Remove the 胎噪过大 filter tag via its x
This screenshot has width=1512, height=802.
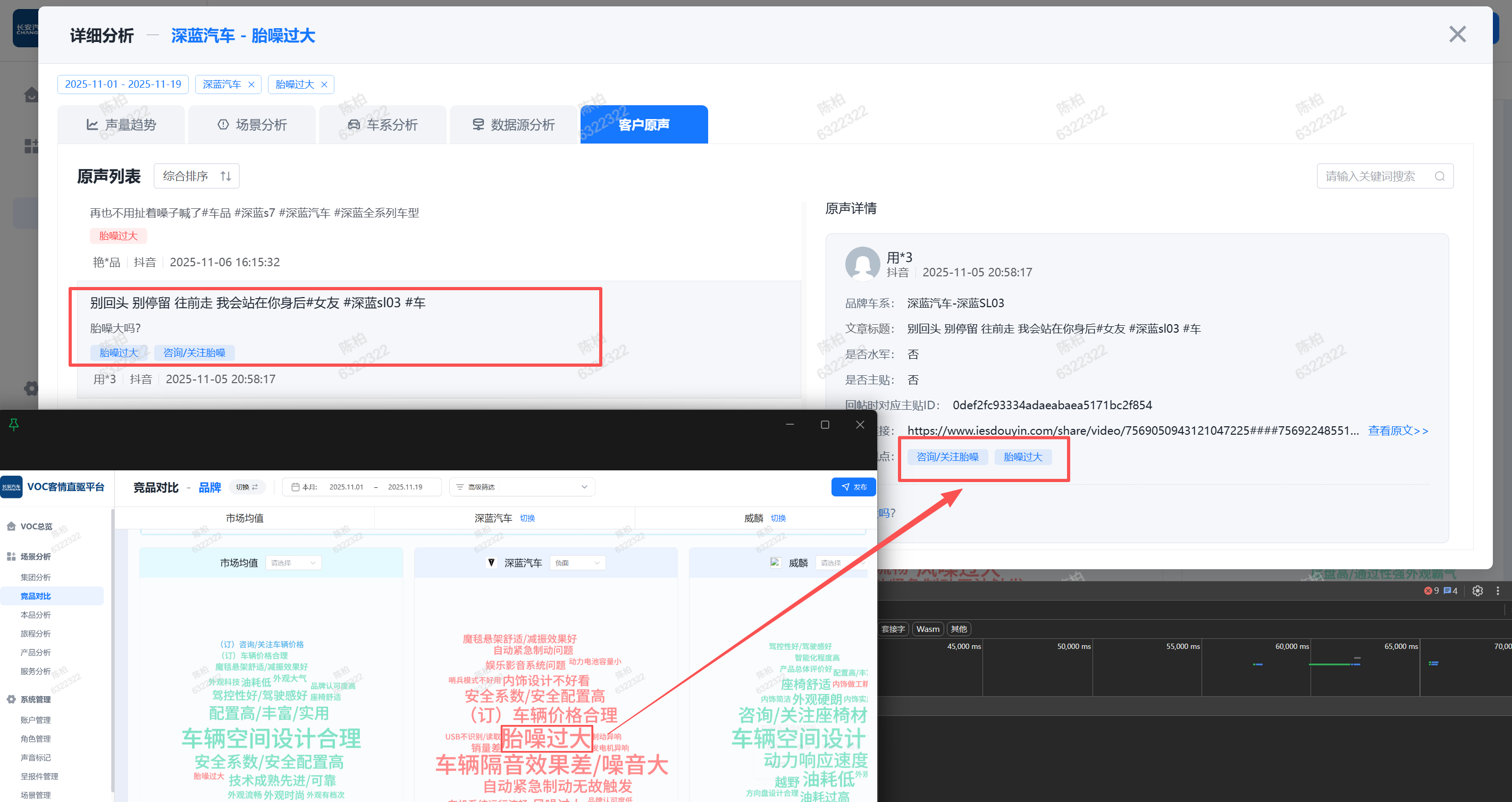tap(324, 85)
